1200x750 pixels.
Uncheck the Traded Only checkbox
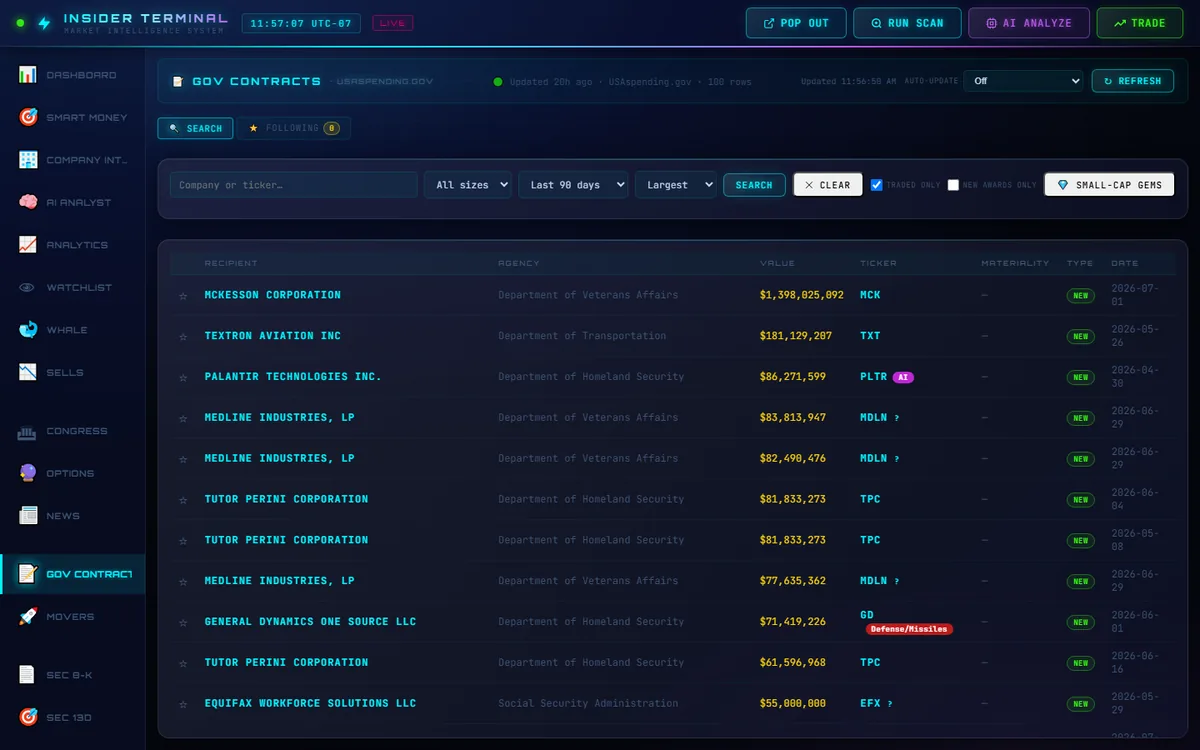pyautogui.click(x=876, y=185)
